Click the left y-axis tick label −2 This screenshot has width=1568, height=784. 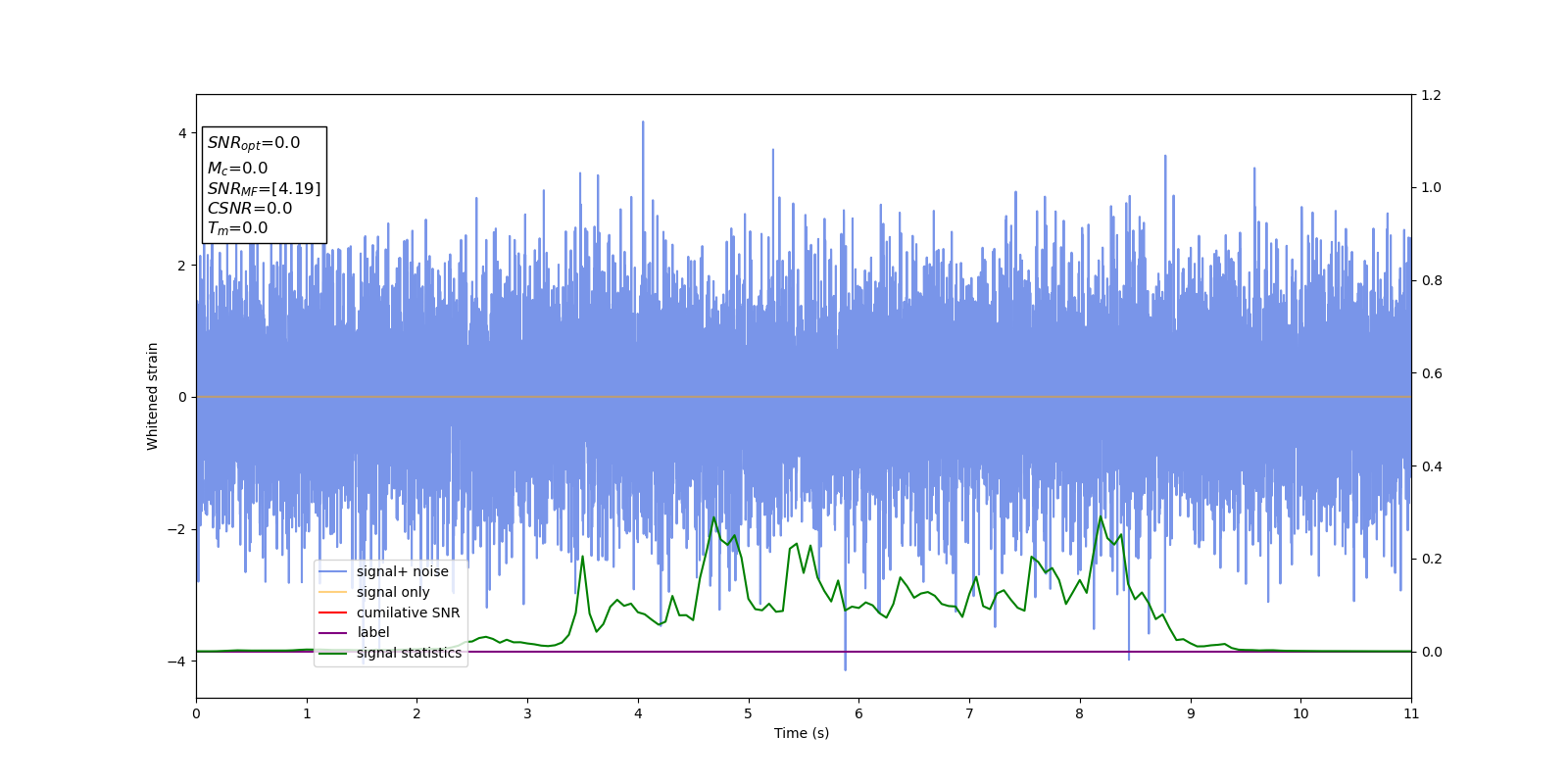(x=177, y=529)
